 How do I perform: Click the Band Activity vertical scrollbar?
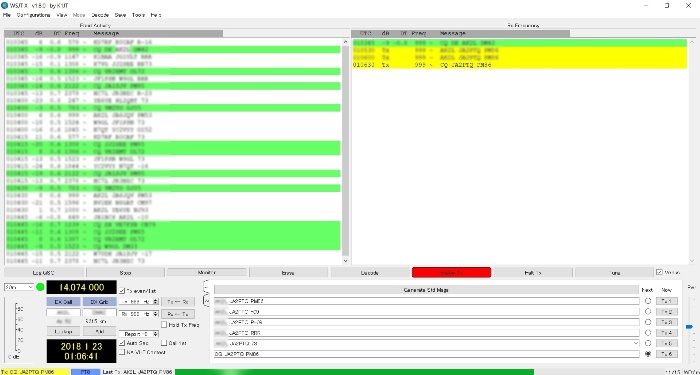tap(345, 151)
